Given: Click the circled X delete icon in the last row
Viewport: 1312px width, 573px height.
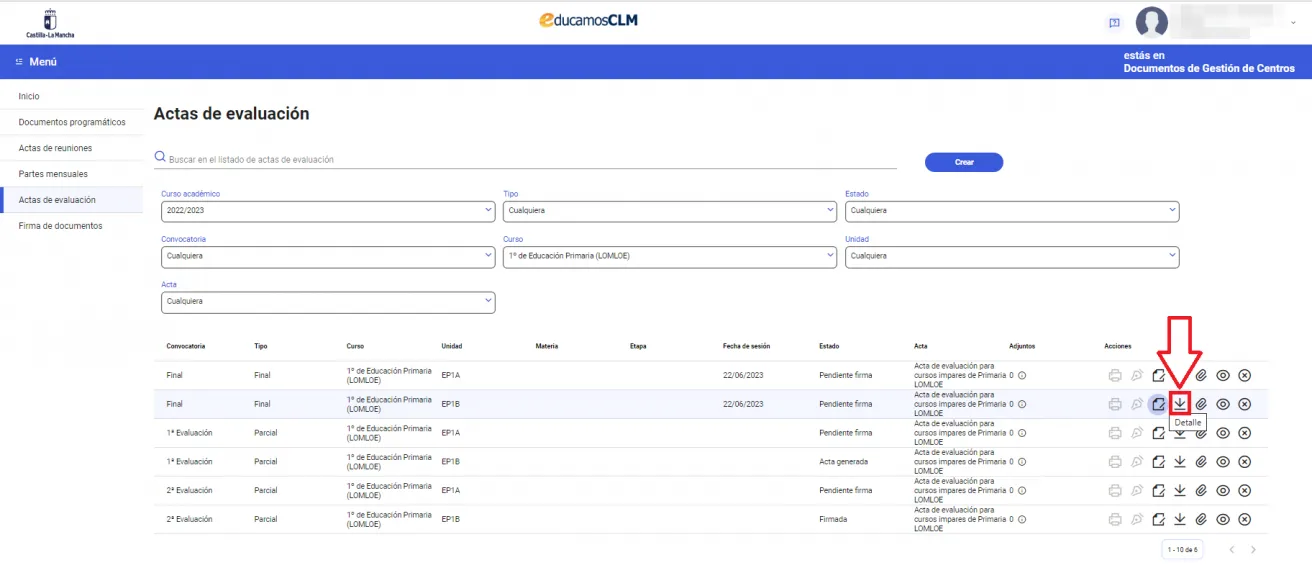Looking at the screenshot, I should (x=1244, y=520).
